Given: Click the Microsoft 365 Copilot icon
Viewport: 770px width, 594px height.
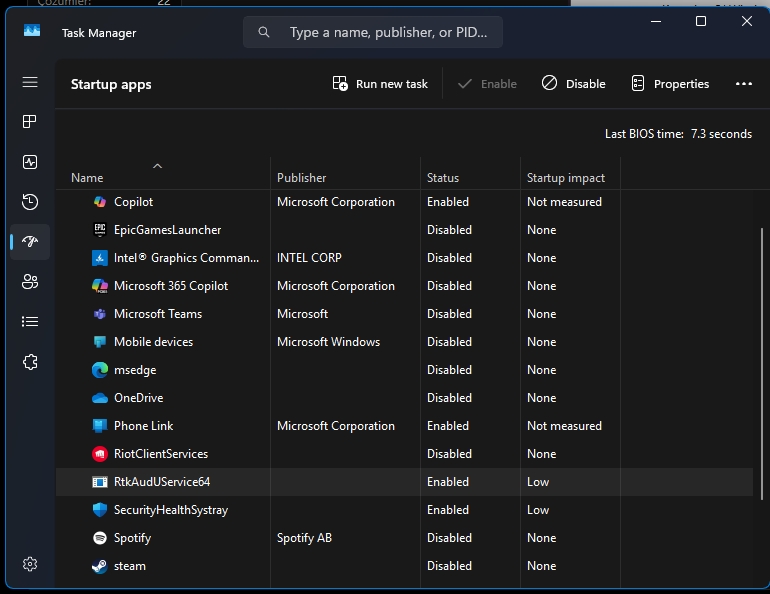Looking at the screenshot, I should pos(100,286).
